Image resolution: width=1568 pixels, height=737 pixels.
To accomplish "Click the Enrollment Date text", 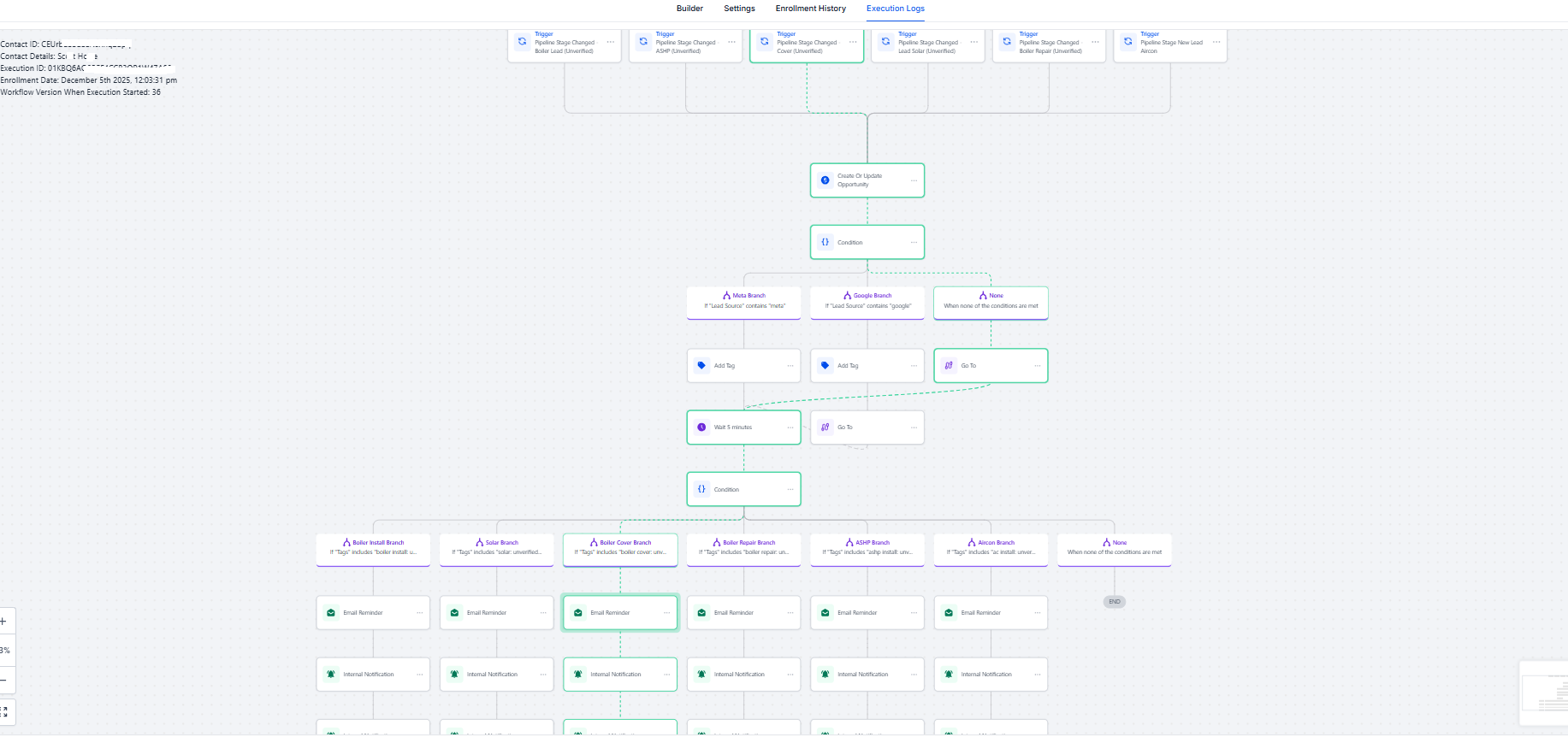I will click(x=89, y=80).
